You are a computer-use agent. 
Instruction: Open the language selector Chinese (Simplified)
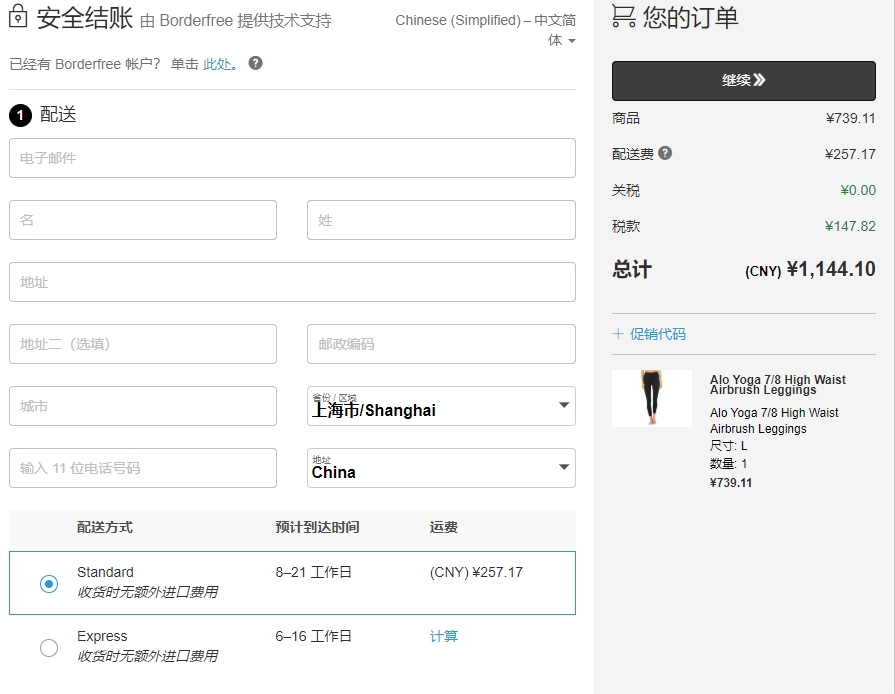click(486, 30)
